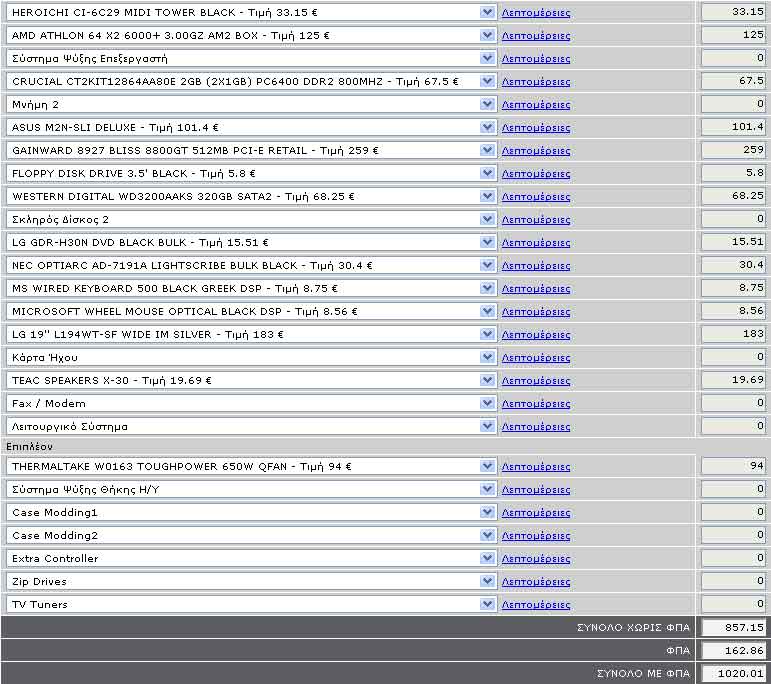The image size is (771, 684).
Task: Open Λεπτομέρειες link for TEAC SPEAKERS row
Action: pyautogui.click(x=536, y=381)
